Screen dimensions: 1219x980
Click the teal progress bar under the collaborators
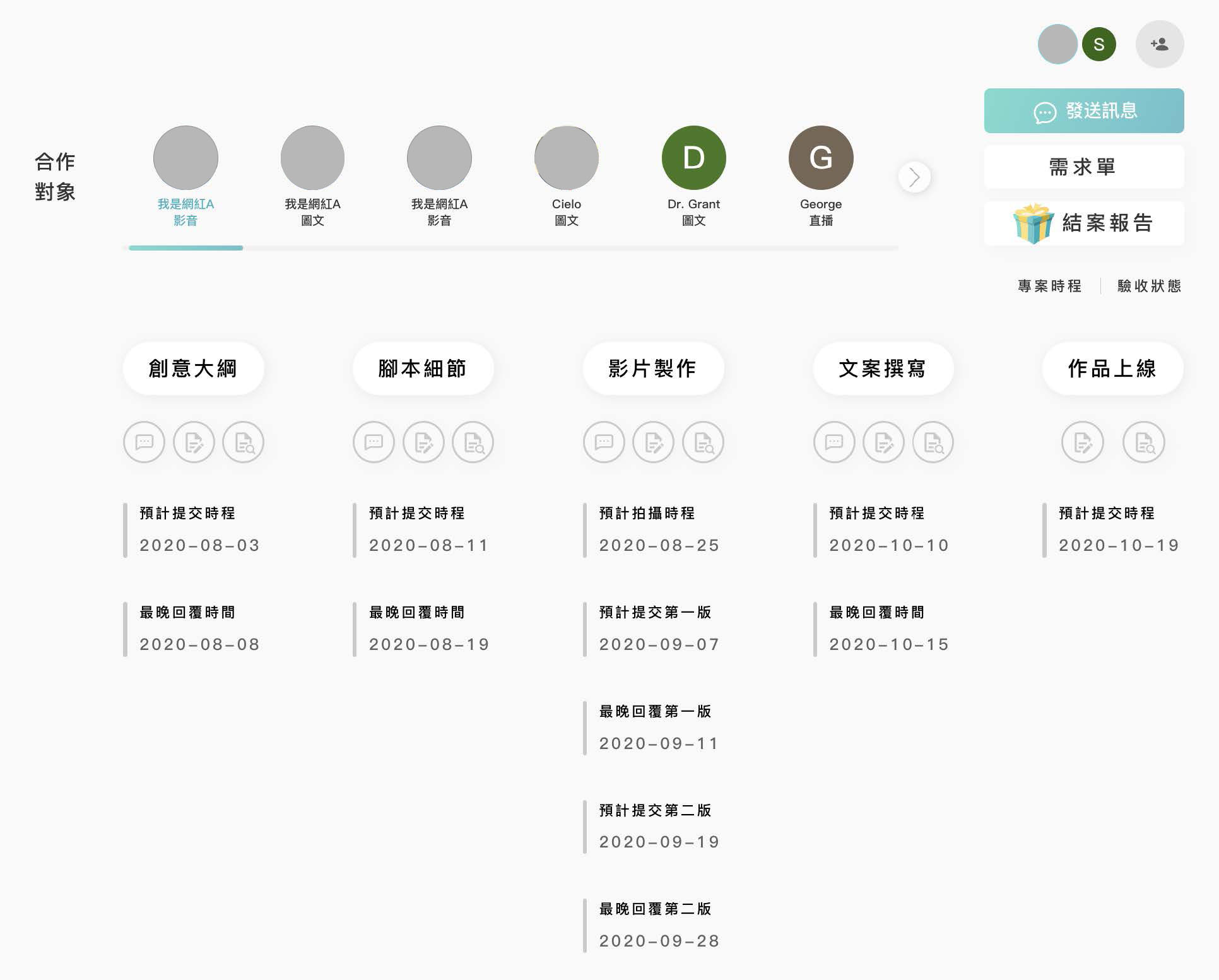[x=184, y=249]
